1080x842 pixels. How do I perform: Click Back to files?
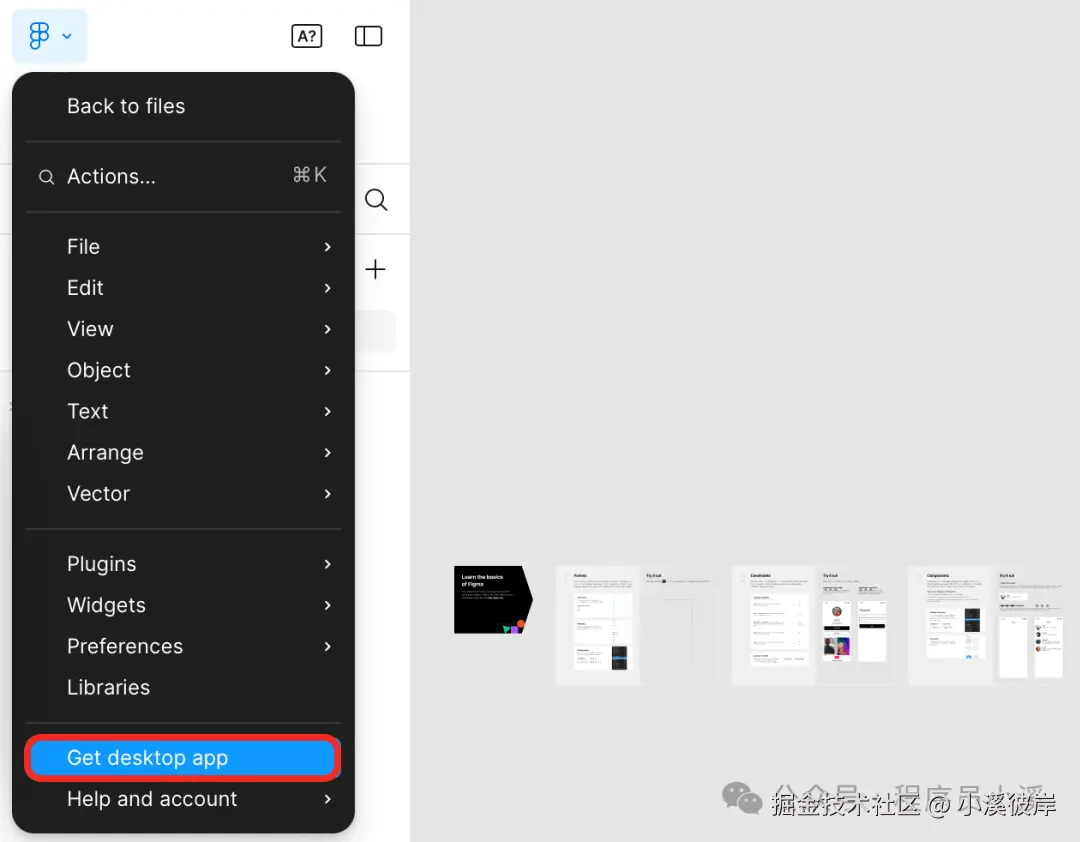coord(126,106)
